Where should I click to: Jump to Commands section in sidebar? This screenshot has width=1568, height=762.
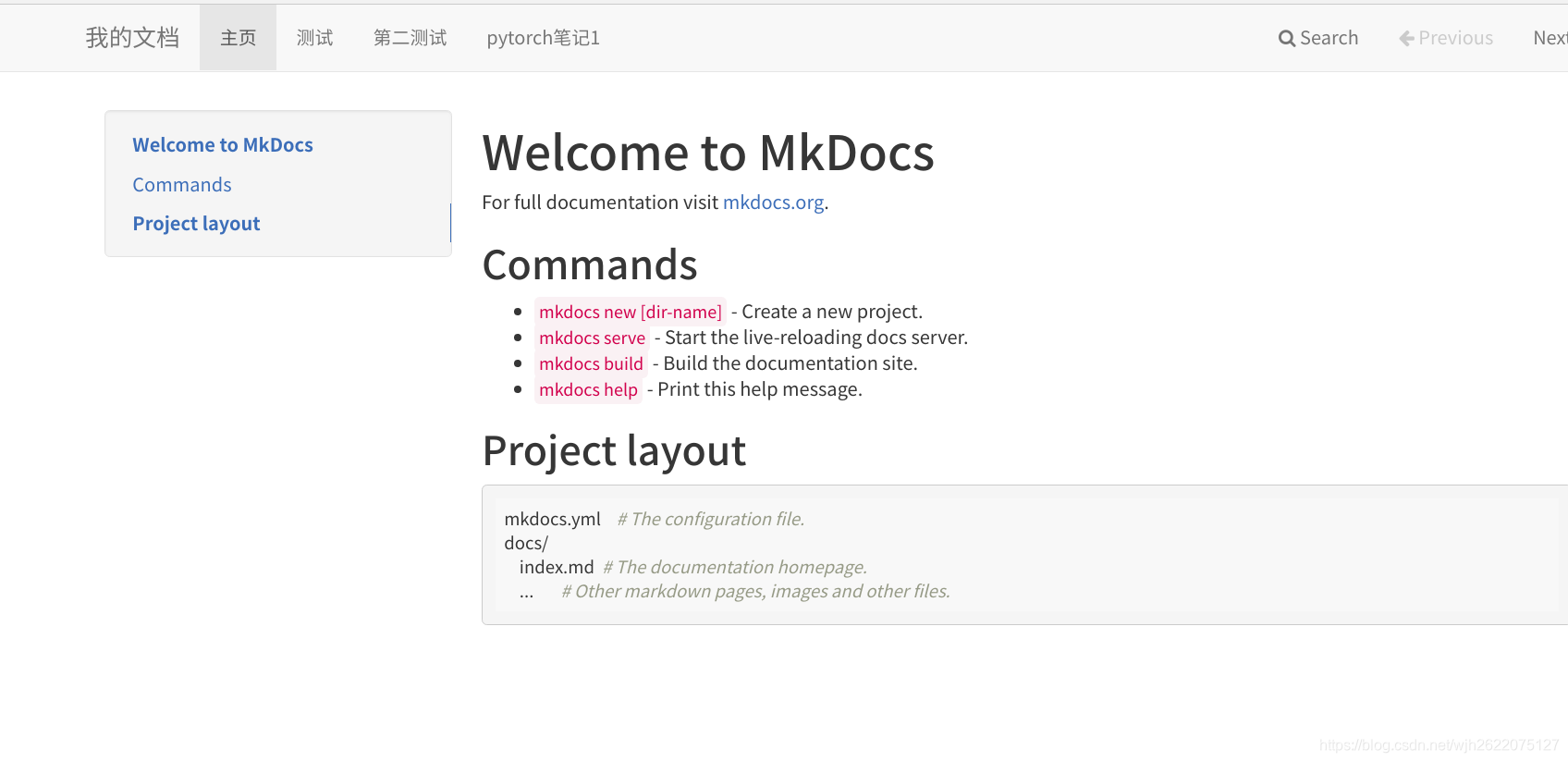click(x=182, y=185)
